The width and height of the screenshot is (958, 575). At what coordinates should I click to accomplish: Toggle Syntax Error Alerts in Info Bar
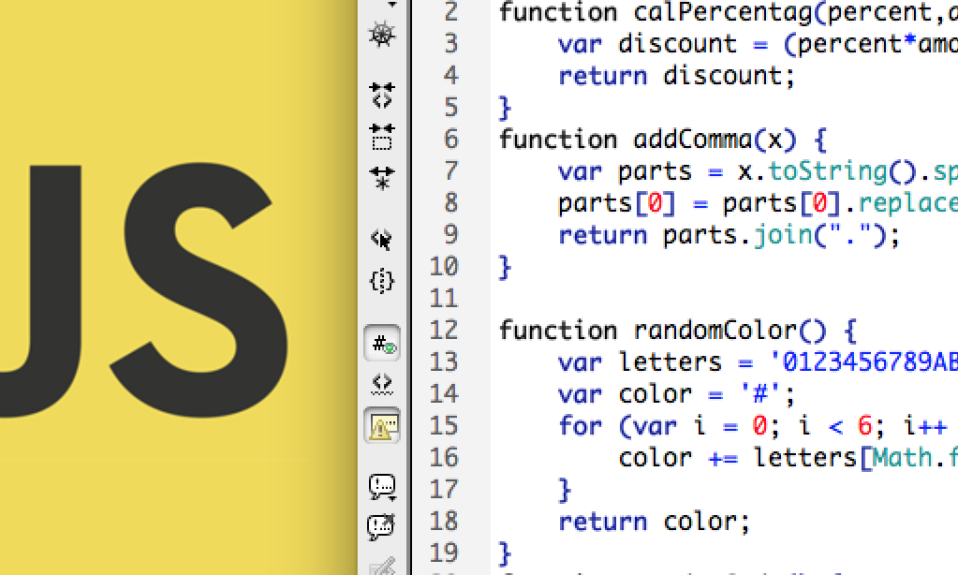[382, 426]
